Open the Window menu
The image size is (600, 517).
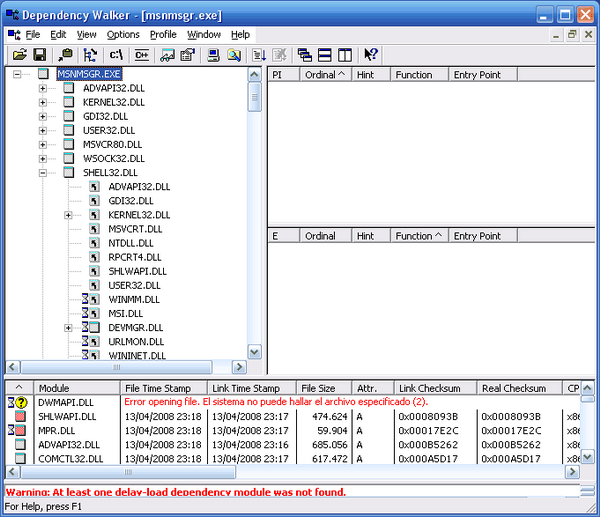click(x=204, y=35)
